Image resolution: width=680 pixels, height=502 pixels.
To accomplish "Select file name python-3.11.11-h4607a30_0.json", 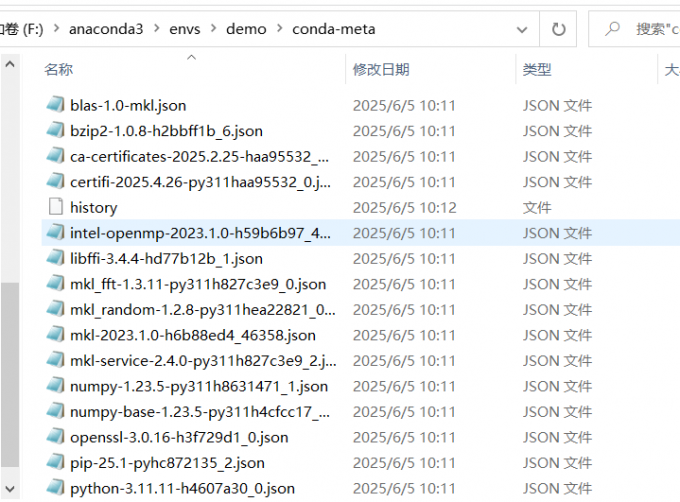I will (x=182, y=489).
